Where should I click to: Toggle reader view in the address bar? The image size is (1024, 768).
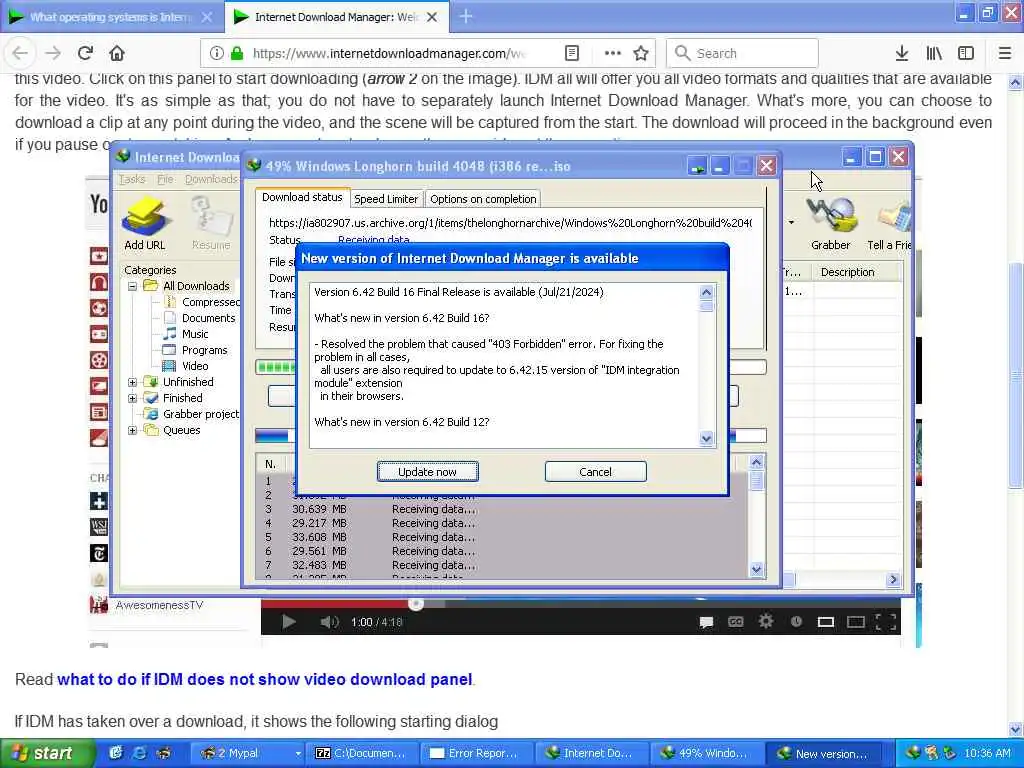pyautogui.click(x=571, y=53)
